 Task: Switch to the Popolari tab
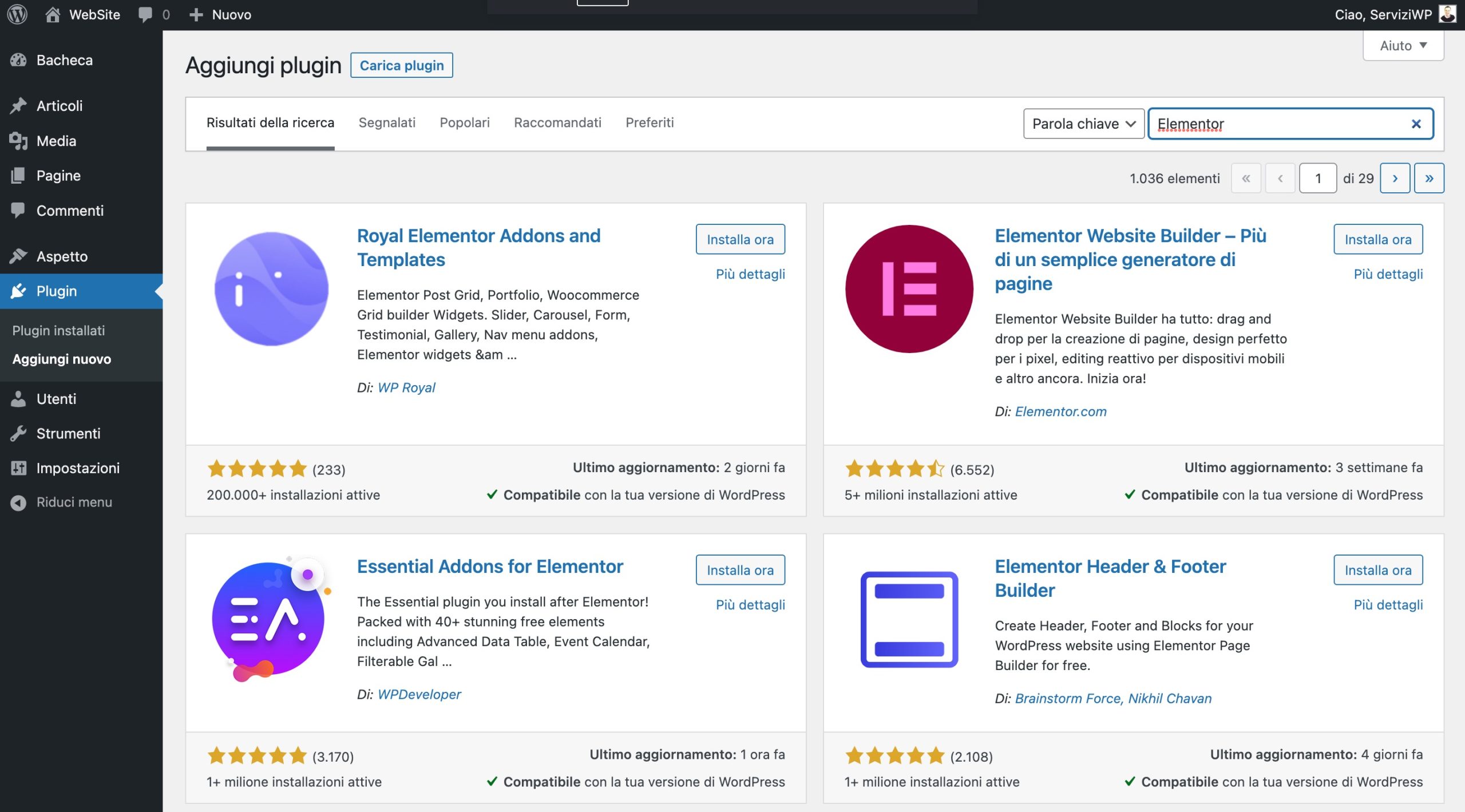pos(464,122)
